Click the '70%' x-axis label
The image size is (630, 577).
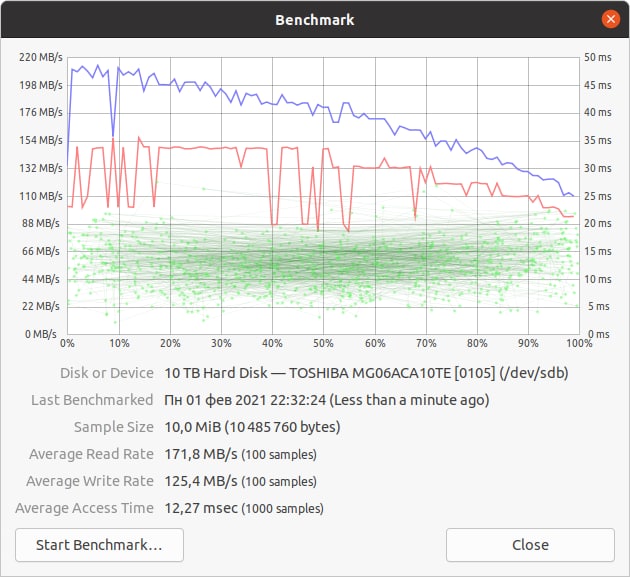(x=426, y=344)
